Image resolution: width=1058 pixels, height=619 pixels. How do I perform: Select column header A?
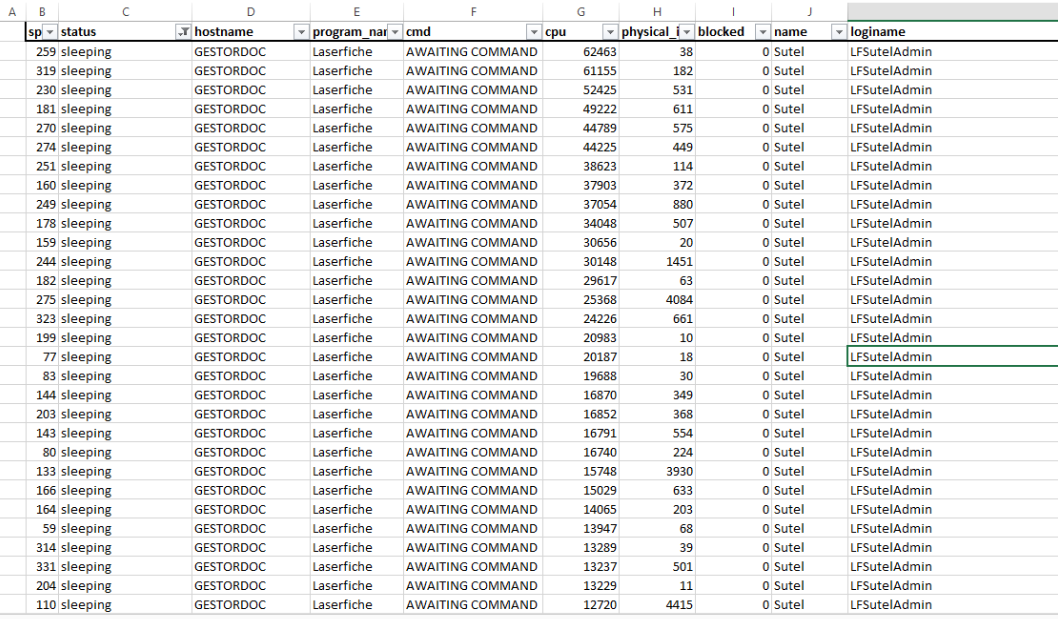(x=12, y=11)
